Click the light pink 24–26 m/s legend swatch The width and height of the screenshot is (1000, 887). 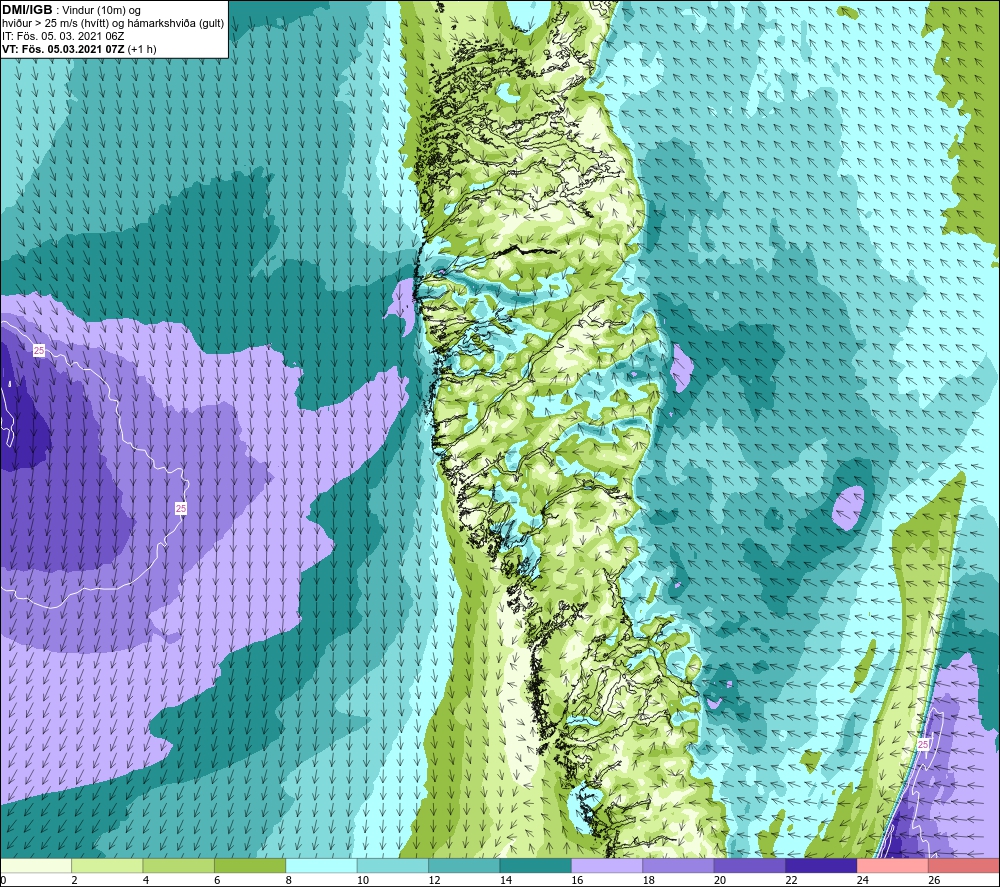pyautogui.click(x=893, y=865)
